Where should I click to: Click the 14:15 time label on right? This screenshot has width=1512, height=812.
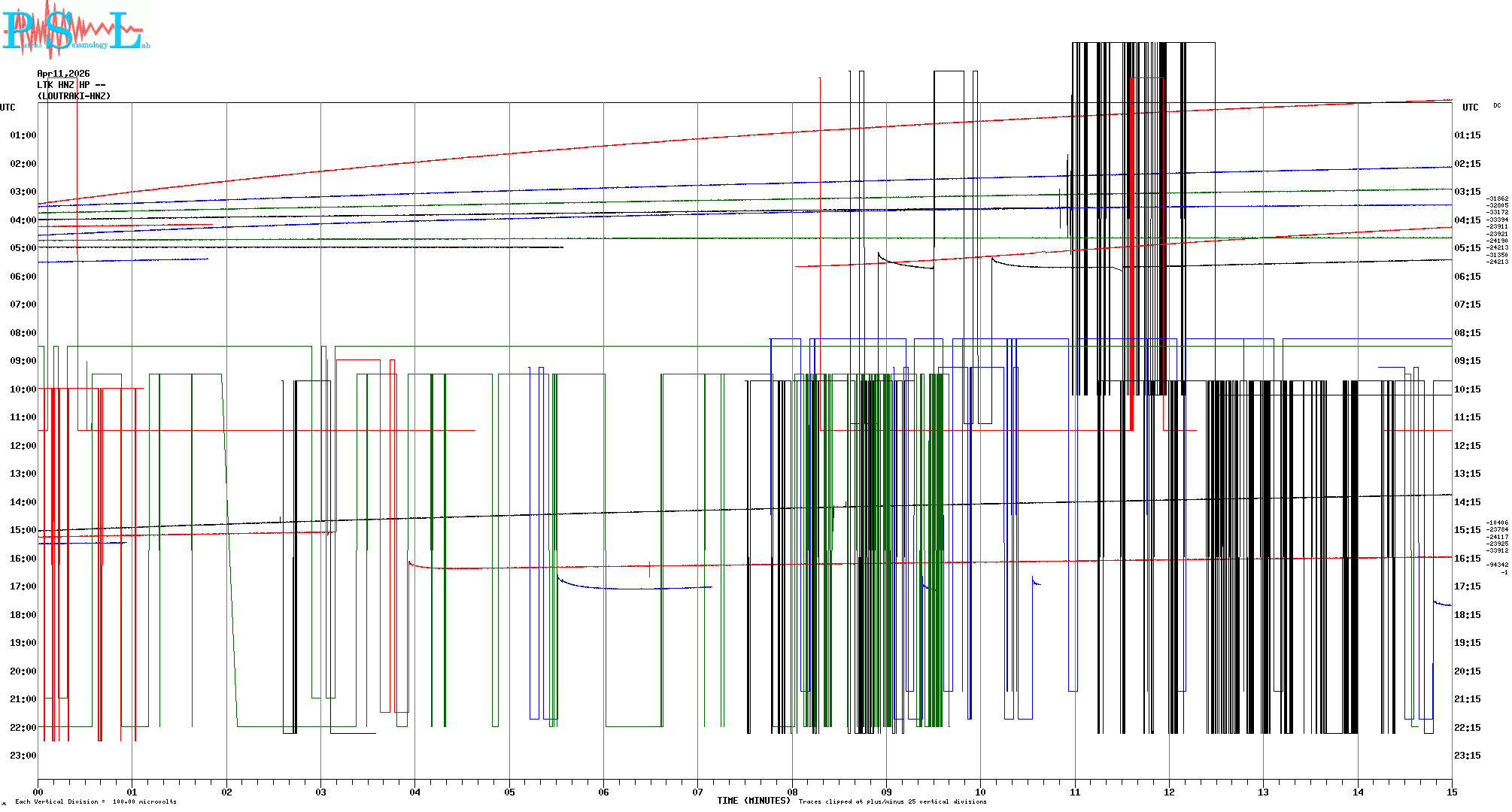(1467, 502)
